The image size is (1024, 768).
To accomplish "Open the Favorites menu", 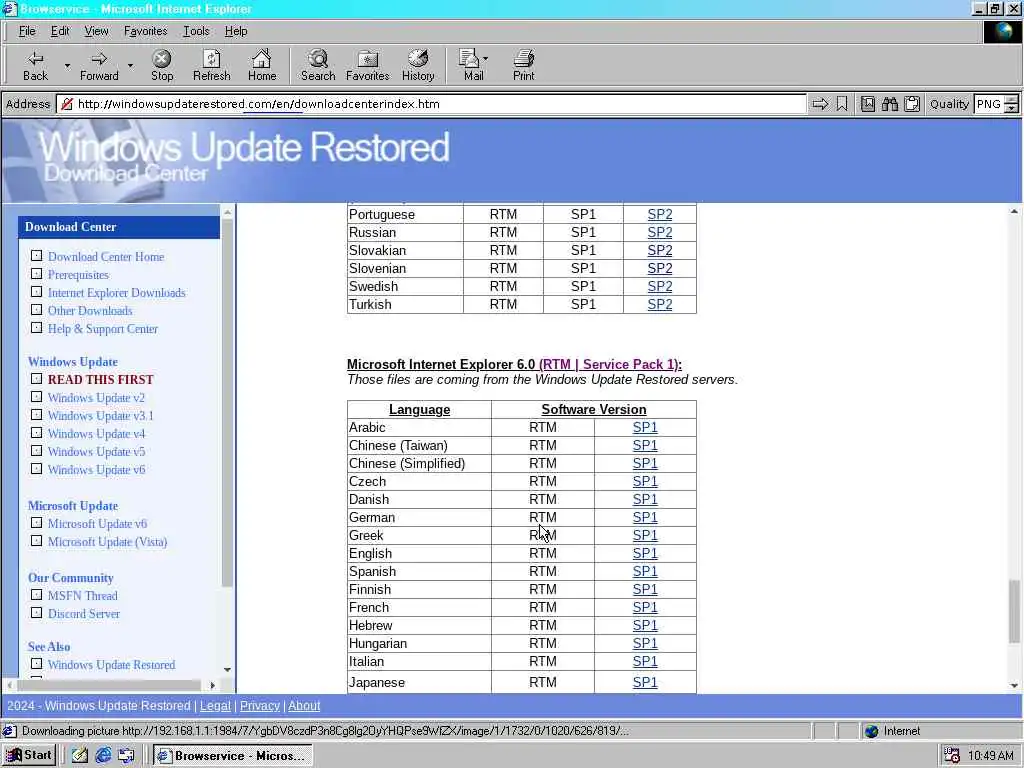I will point(145,31).
